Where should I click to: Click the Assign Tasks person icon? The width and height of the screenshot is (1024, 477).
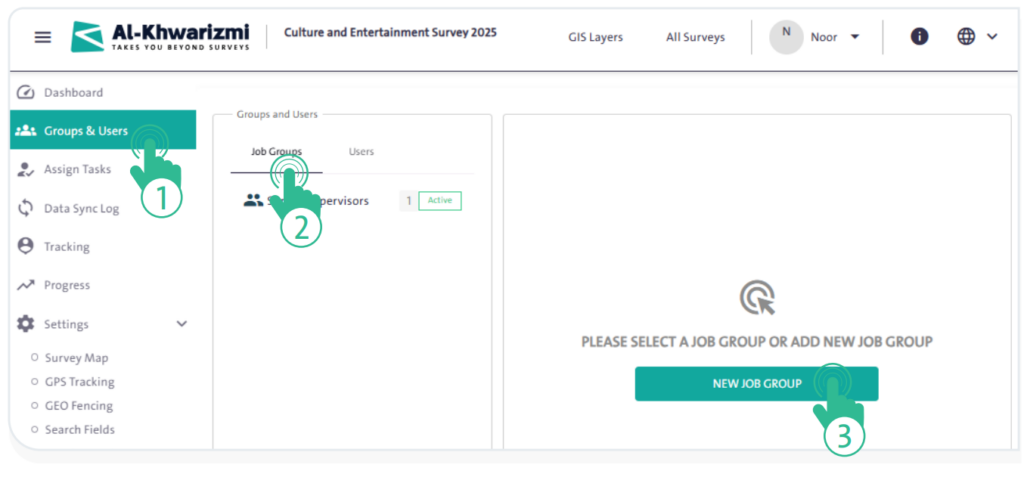[27, 170]
